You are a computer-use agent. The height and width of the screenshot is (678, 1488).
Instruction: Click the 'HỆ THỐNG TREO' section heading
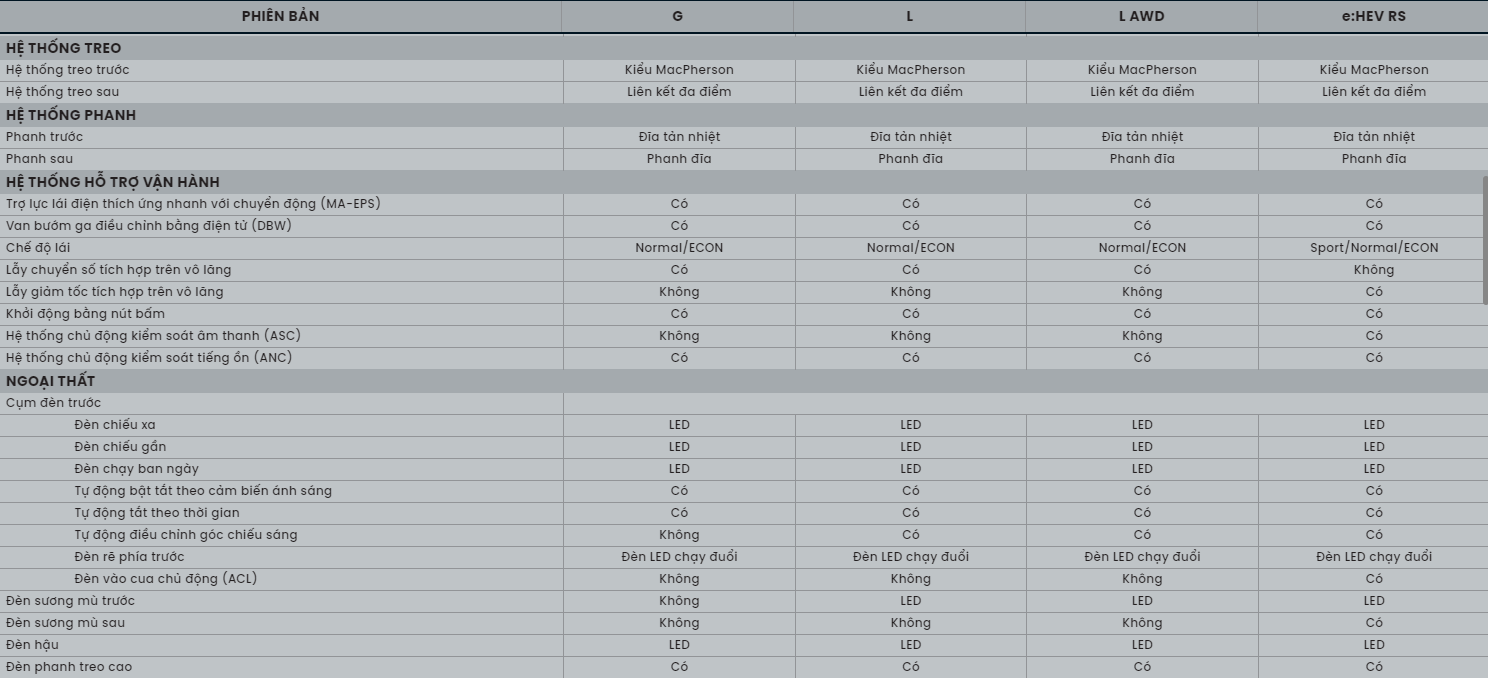63,48
